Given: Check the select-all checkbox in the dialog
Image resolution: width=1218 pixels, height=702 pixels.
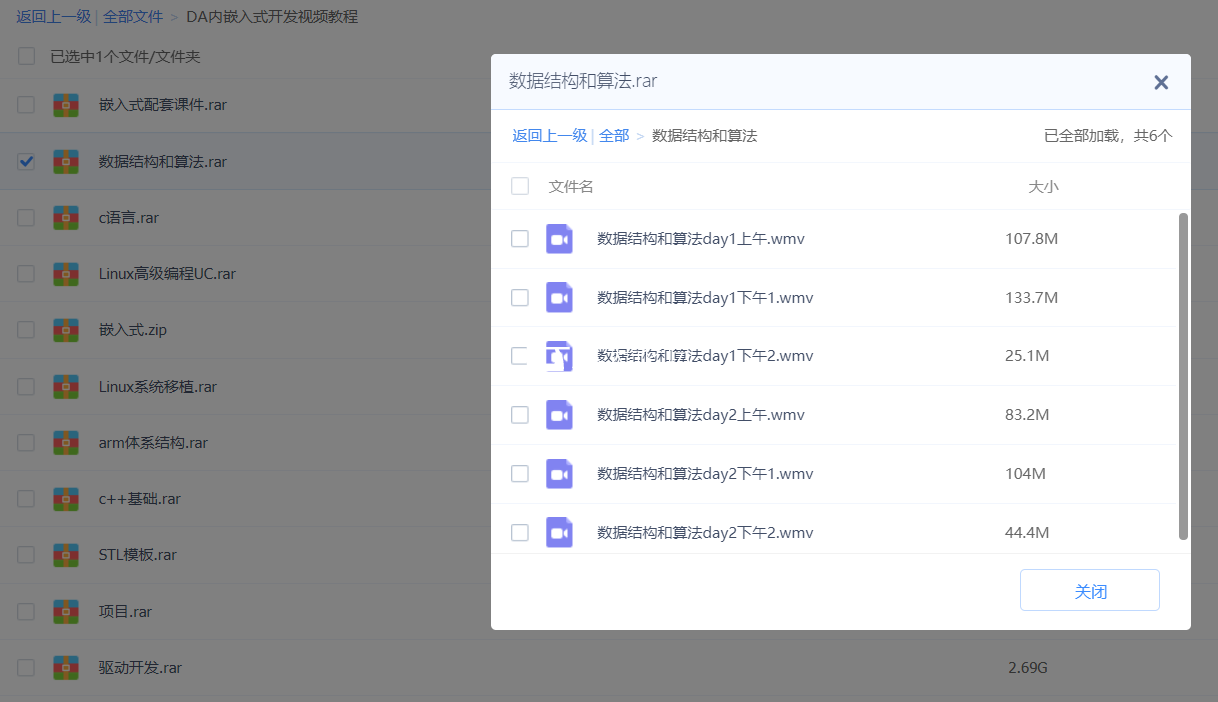Looking at the screenshot, I should 519,186.
